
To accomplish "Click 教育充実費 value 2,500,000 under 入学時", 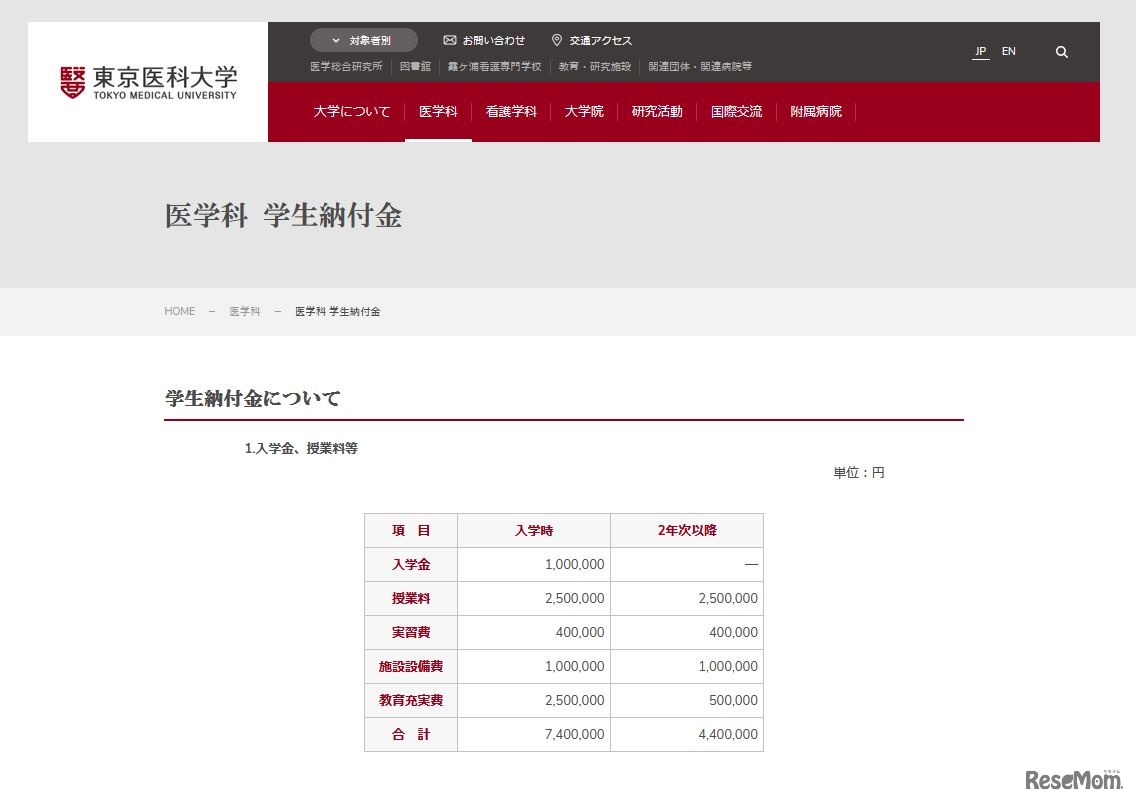I will point(575,701).
